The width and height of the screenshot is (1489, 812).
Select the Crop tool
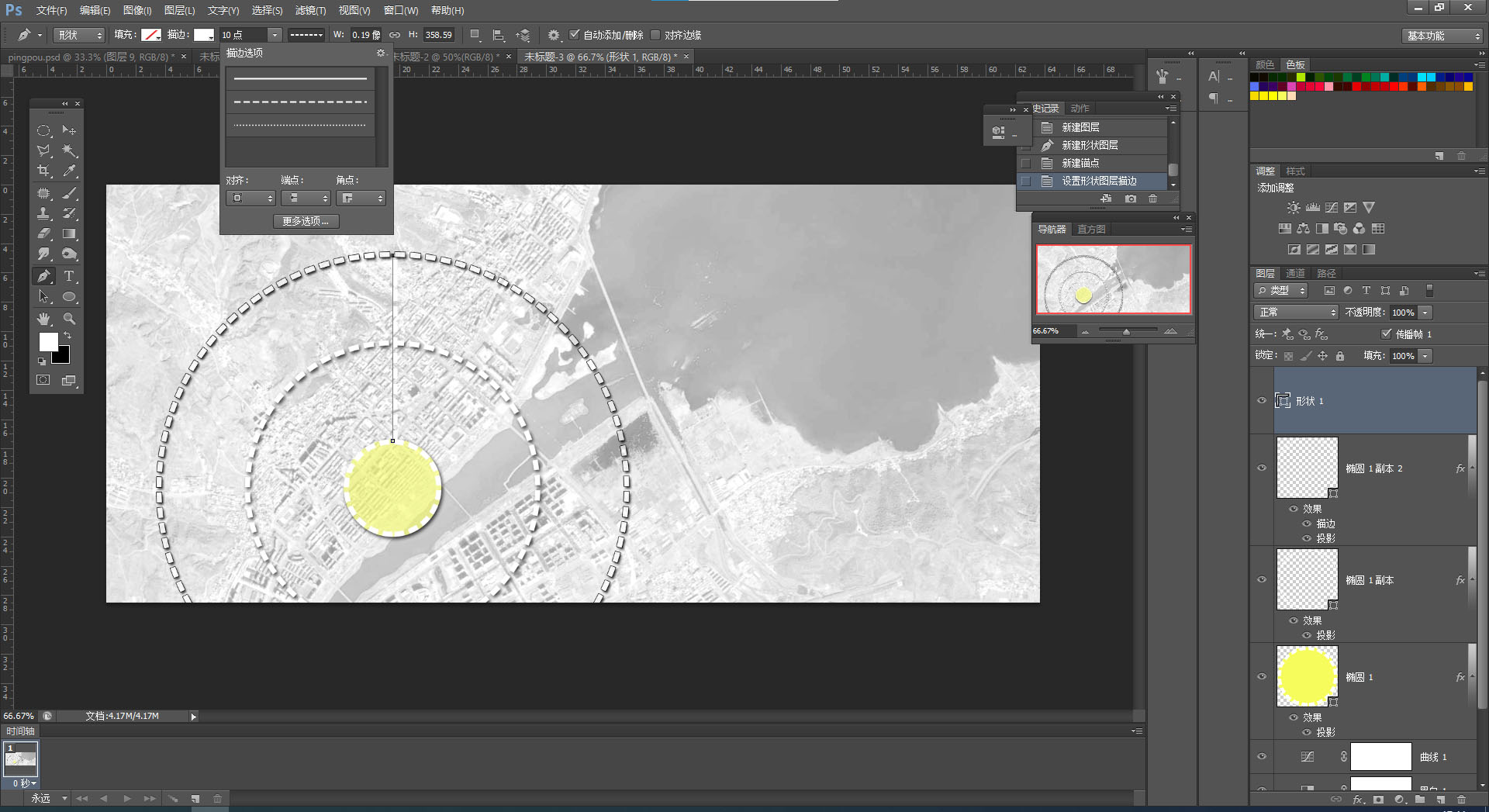43,171
